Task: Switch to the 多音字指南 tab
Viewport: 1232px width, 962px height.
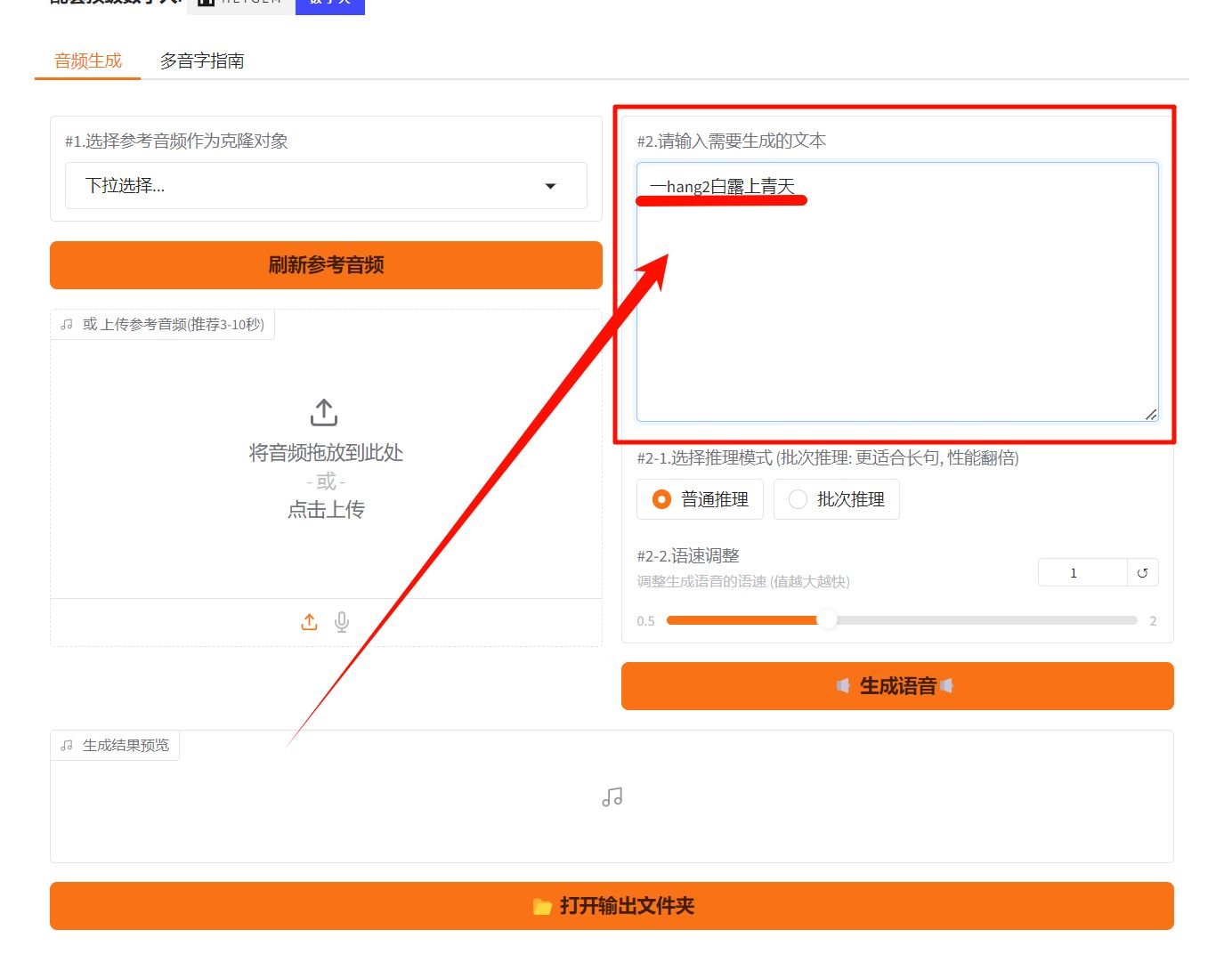Action: point(202,61)
